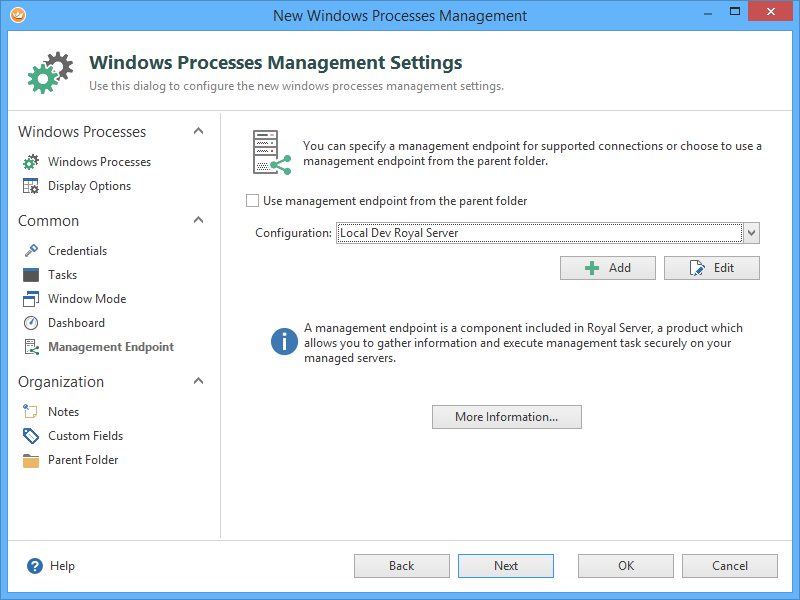This screenshot has height=600, width=800.
Task: Click the Notes icon in sidebar
Action: [x=31, y=412]
